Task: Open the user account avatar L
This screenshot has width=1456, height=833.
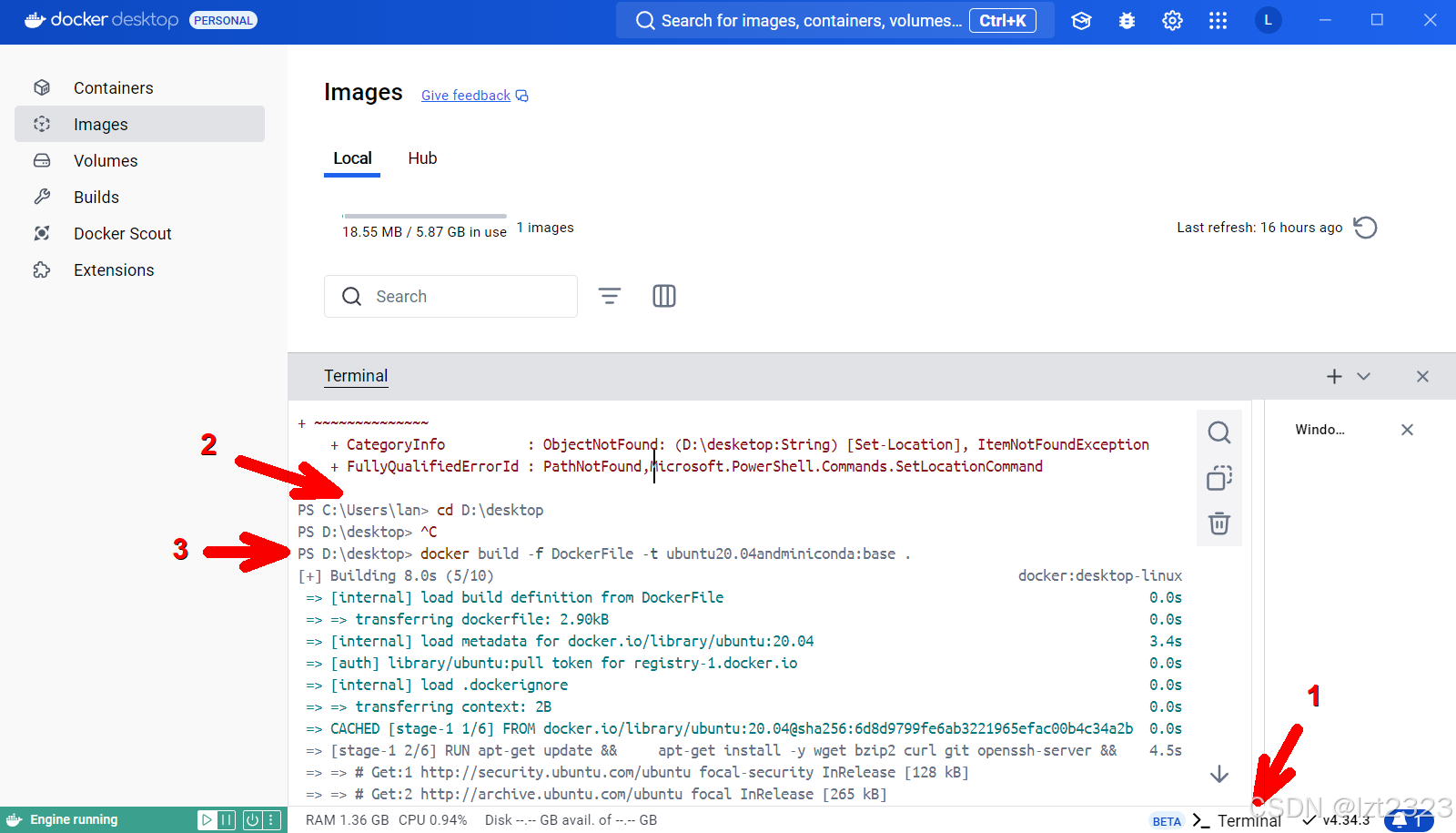Action: pyautogui.click(x=1268, y=20)
